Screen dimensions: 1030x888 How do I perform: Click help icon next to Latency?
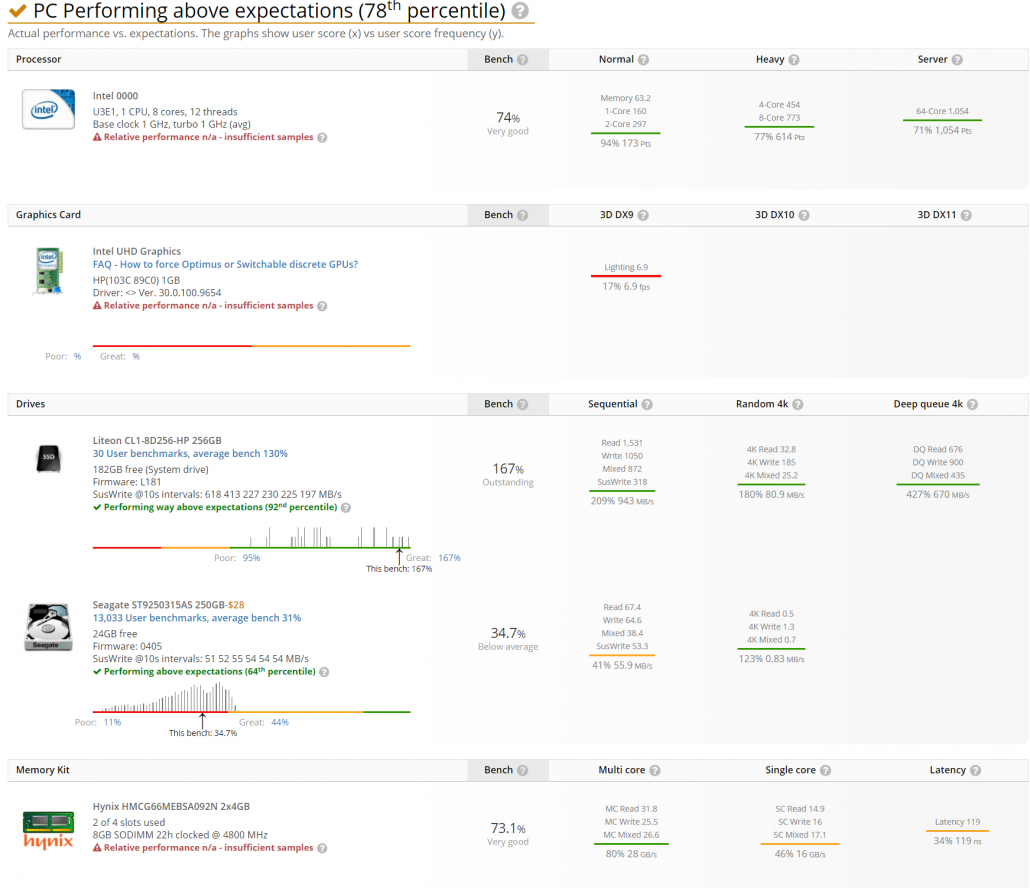coord(976,771)
